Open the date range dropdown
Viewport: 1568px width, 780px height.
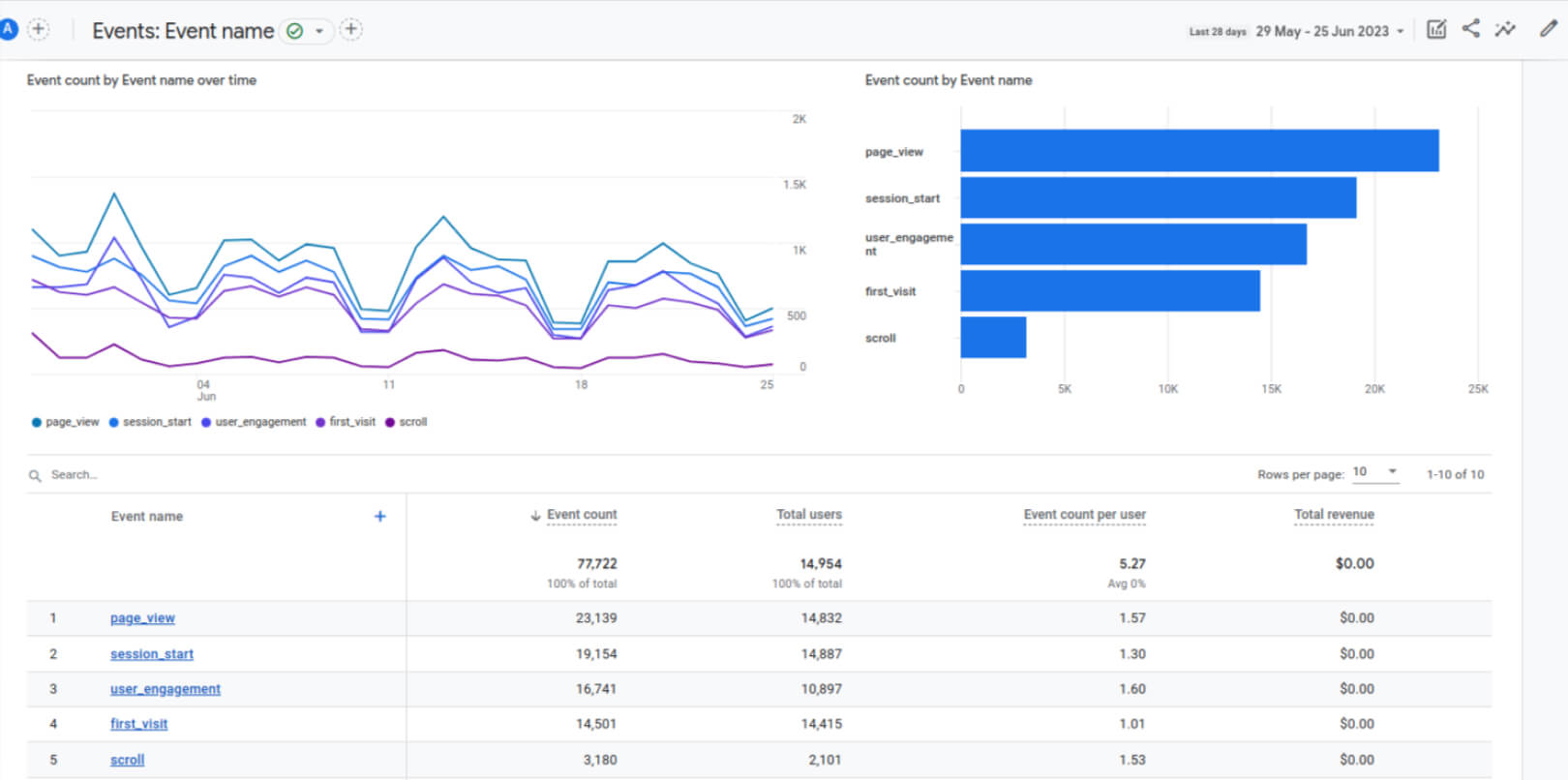1330,32
